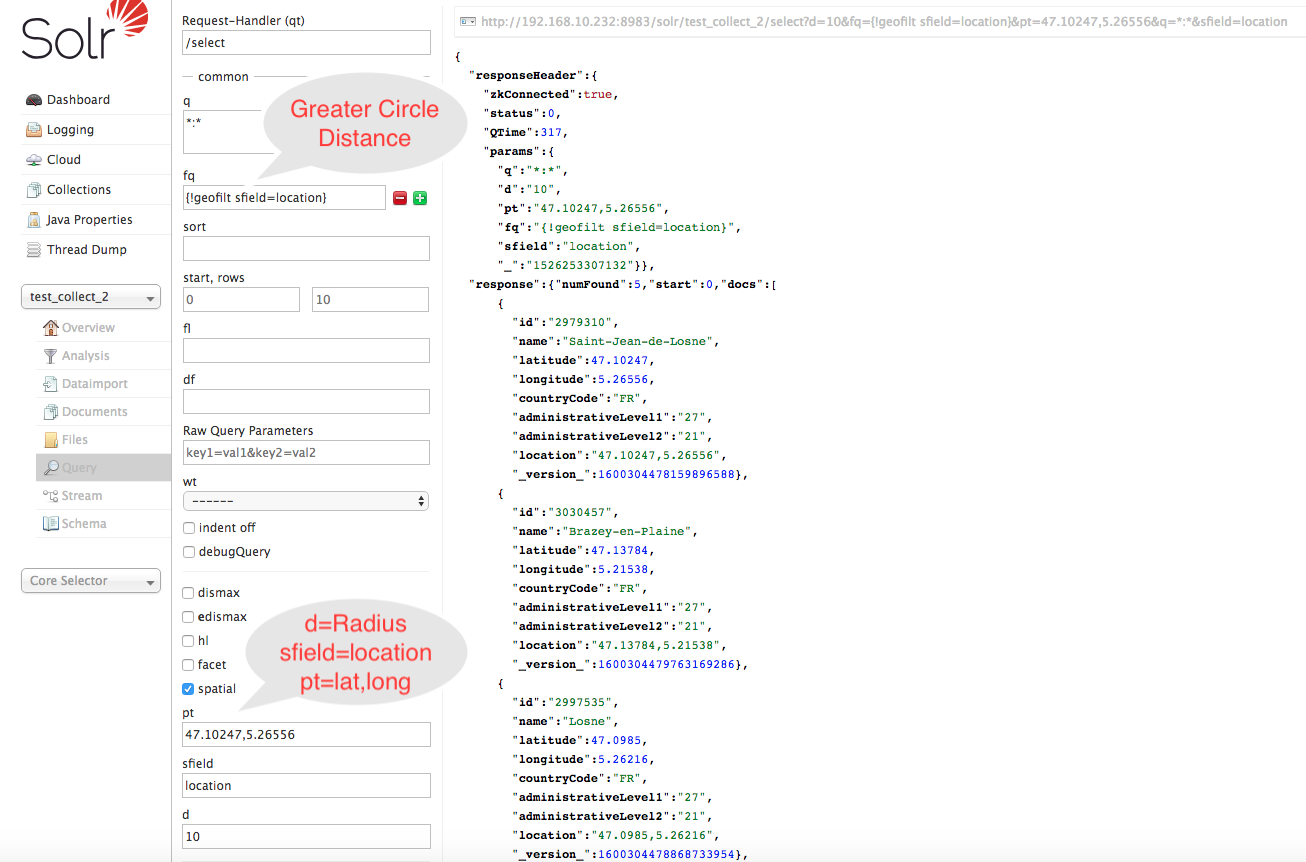Click the Request-Handler /select field

pyautogui.click(x=306, y=42)
